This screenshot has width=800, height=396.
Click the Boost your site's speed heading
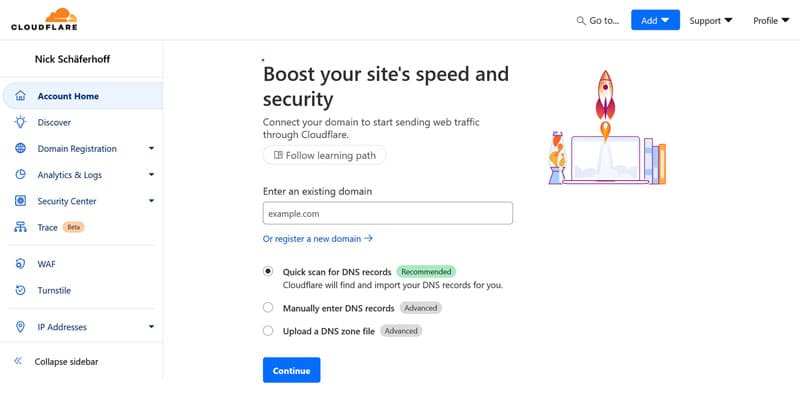(386, 87)
